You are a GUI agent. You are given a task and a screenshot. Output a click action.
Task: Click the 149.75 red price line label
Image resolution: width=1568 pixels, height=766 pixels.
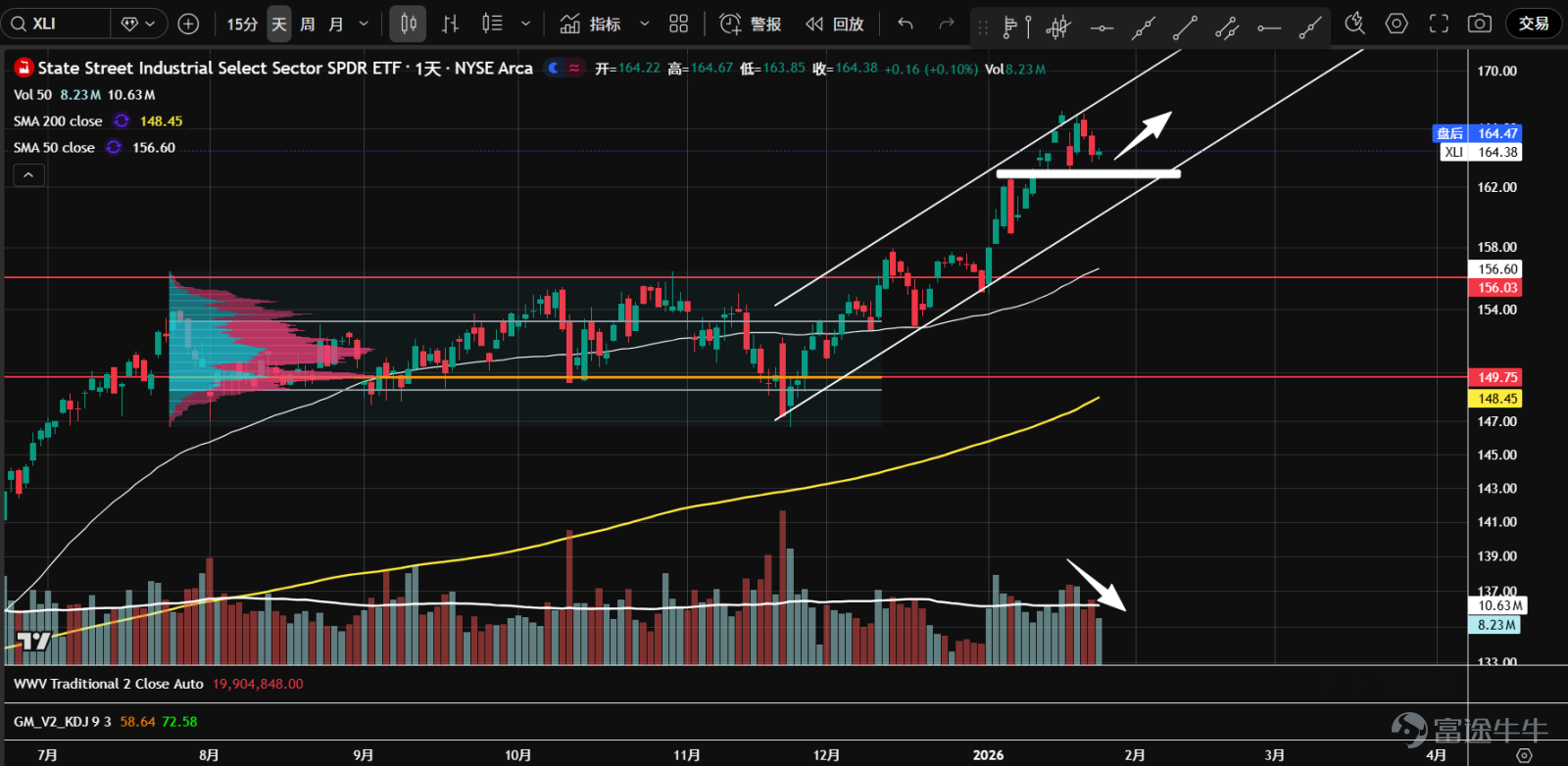pos(1494,377)
